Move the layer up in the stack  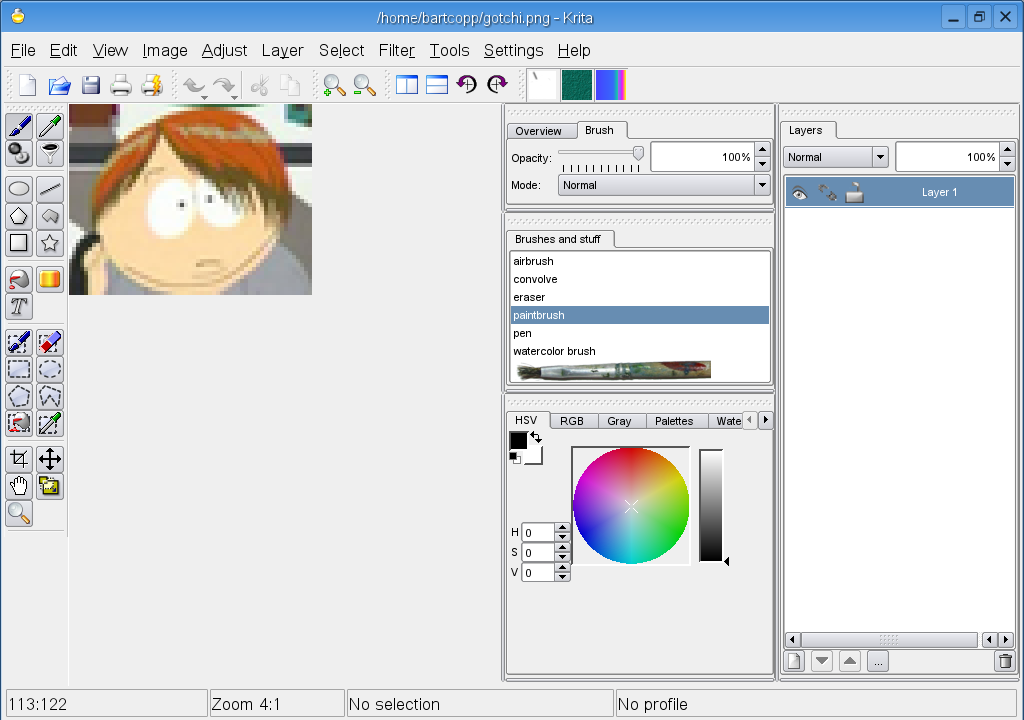850,661
